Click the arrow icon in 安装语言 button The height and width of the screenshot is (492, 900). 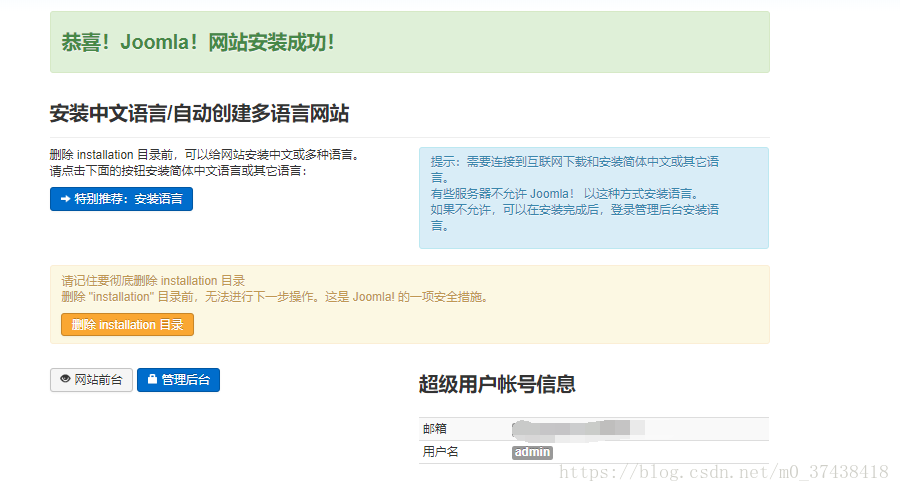point(65,199)
